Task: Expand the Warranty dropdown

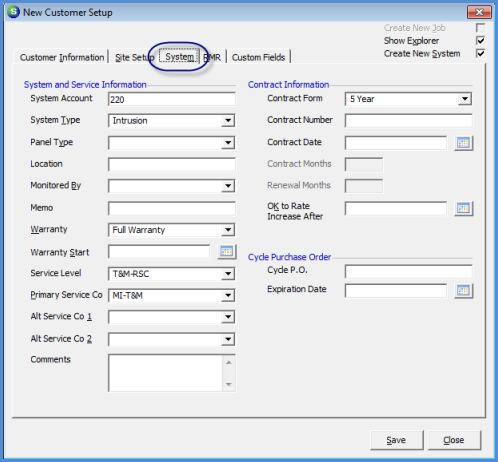Action: 228,230
